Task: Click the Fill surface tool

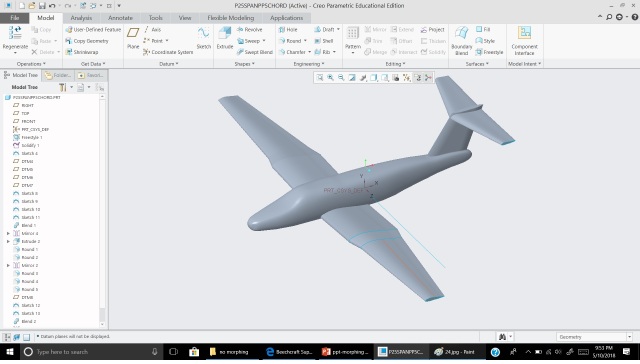Action: pyautogui.click(x=483, y=29)
